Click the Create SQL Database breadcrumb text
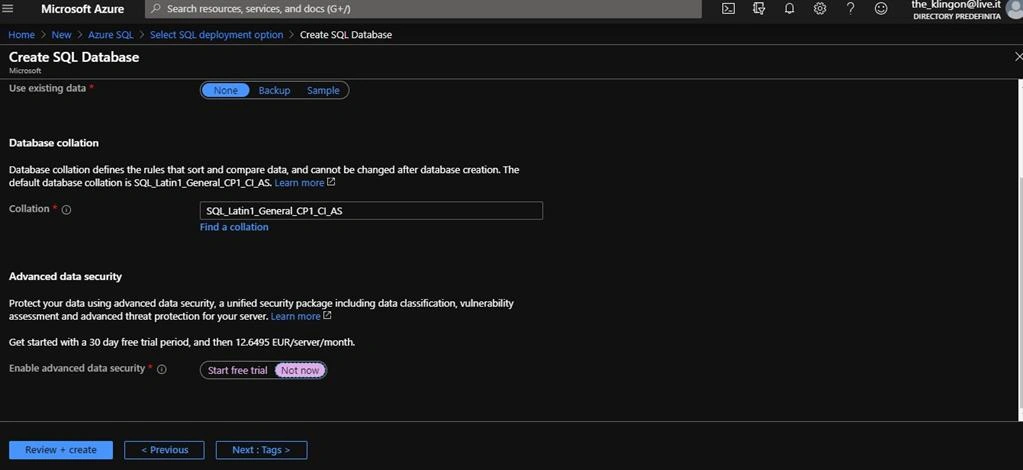 pyautogui.click(x=346, y=35)
